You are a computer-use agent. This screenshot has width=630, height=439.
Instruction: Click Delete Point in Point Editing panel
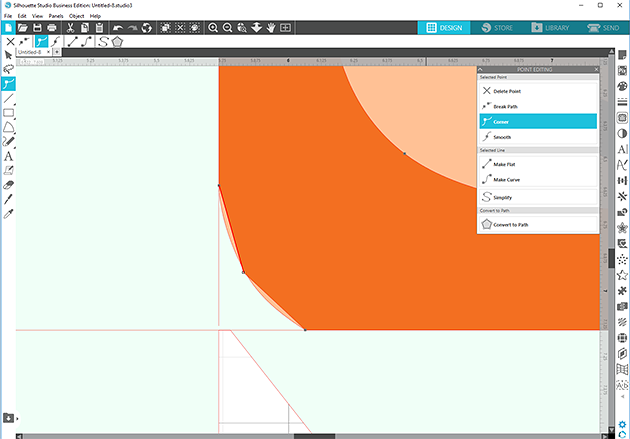pyautogui.click(x=538, y=91)
